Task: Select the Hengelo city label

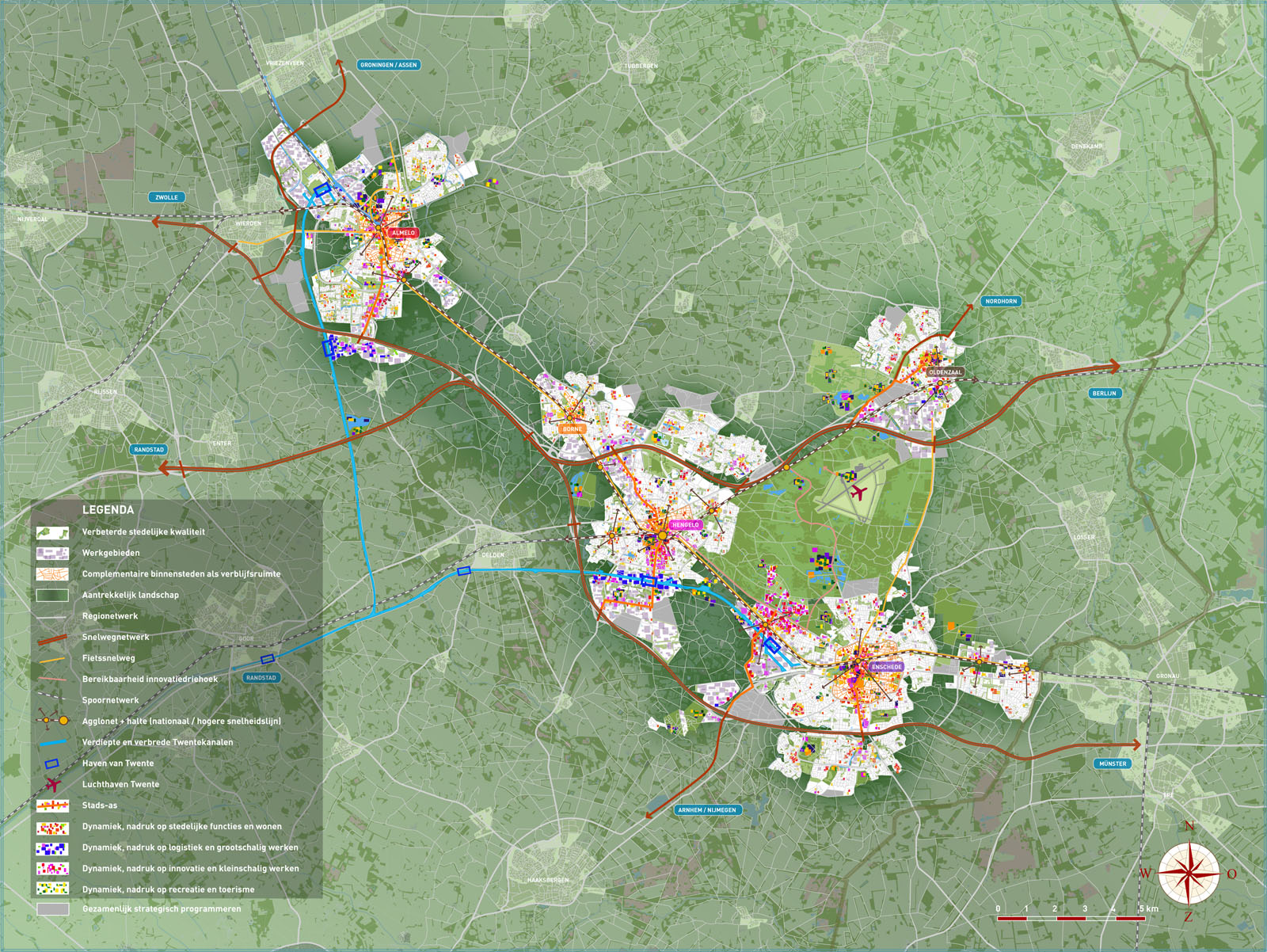Action: click(685, 525)
